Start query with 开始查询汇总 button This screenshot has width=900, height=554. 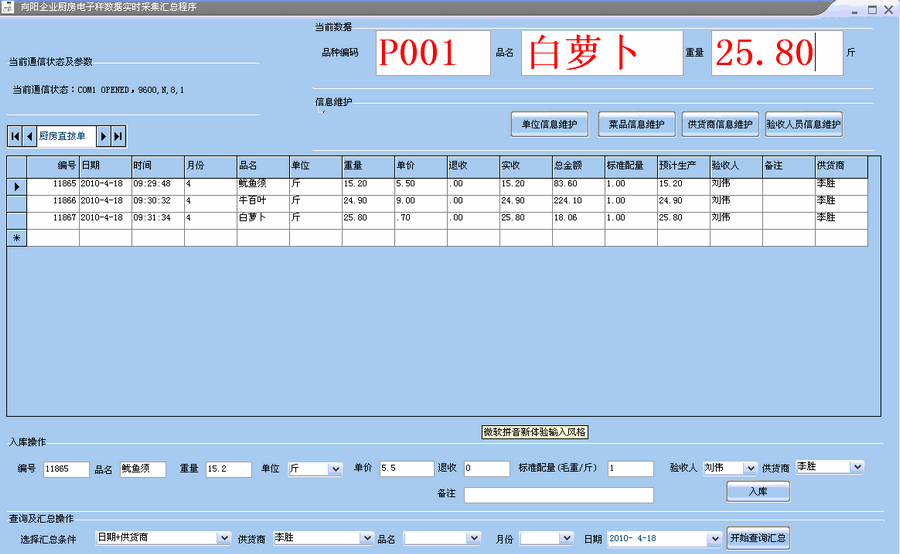point(759,538)
